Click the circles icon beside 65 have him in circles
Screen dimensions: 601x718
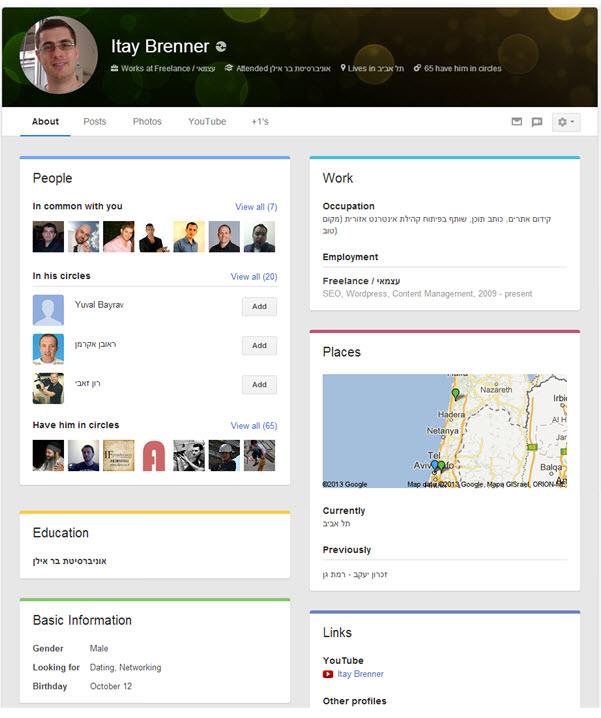[x=417, y=69]
